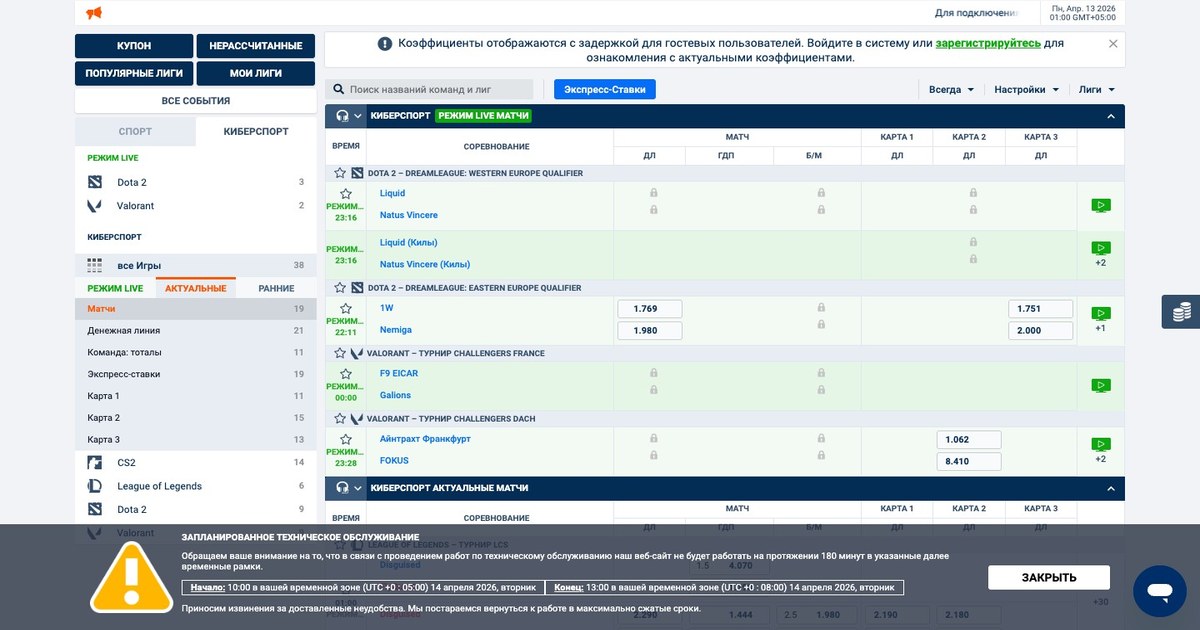Viewport: 1200px width, 630px height.
Task: Collapse the Киберспорт live matches section
Action: [1110, 116]
